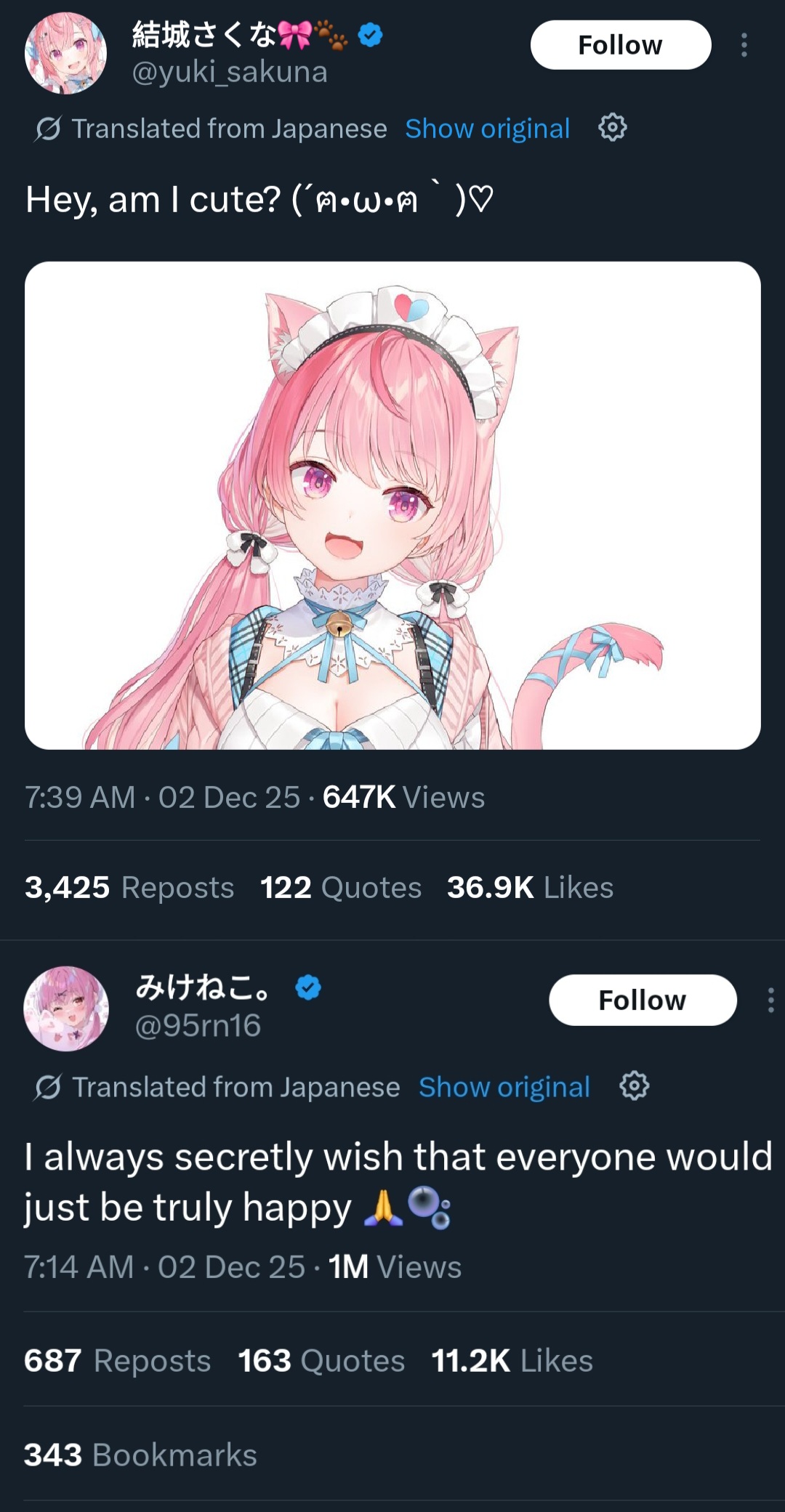View the 163 Quotes on second post
This screenshot has height=1512, width=785.
click(x=321, y=1360)
